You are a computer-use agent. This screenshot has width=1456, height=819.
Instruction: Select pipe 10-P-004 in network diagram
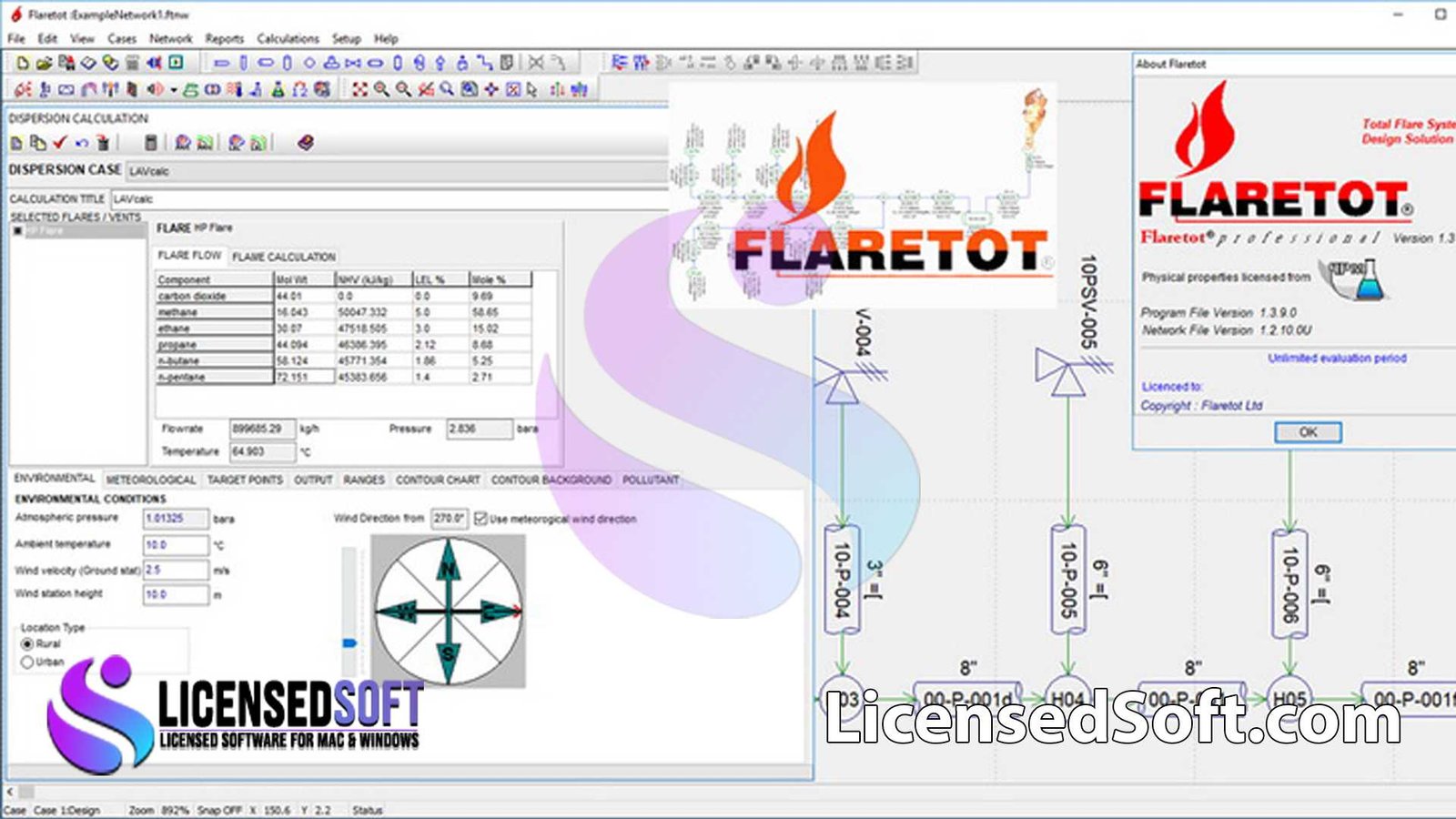pyautogui.click(x=842, y=580)
